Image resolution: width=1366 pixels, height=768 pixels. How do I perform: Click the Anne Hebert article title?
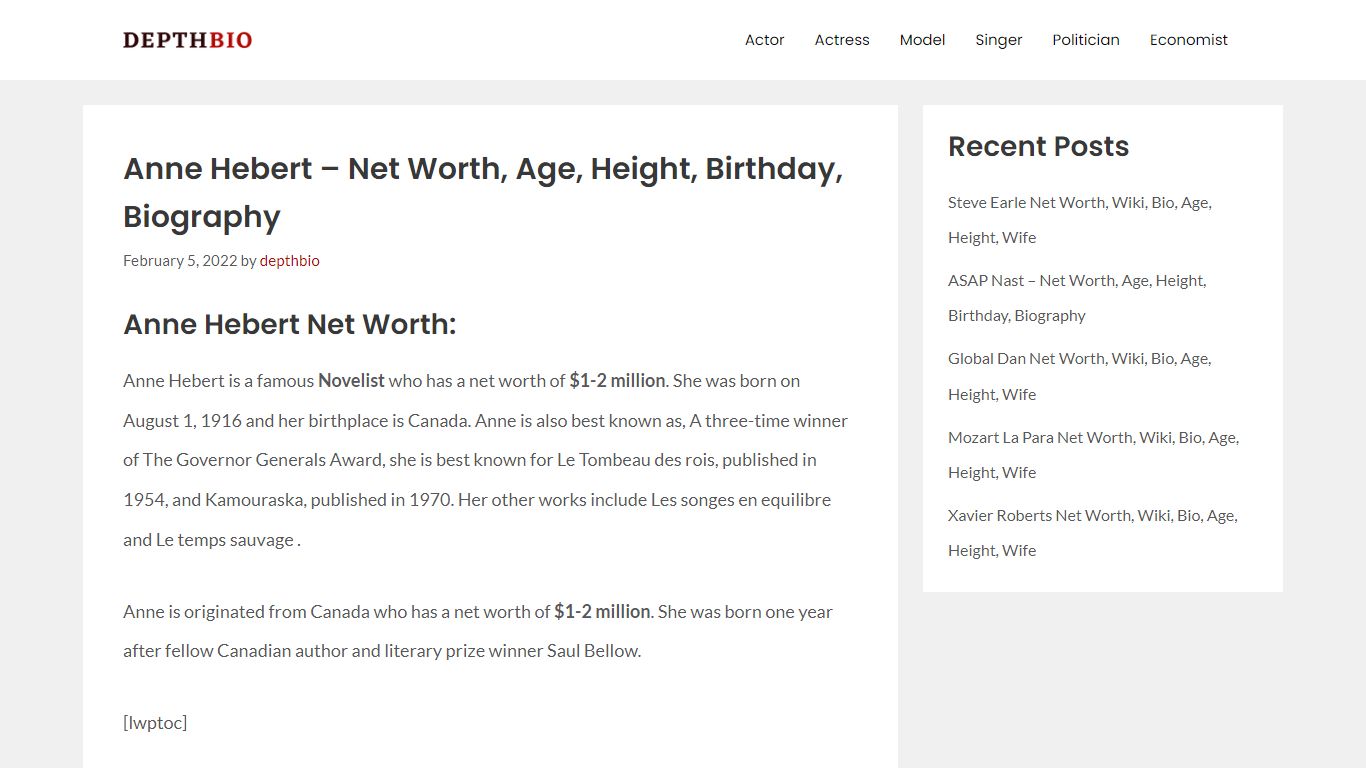tap(483, 192)
